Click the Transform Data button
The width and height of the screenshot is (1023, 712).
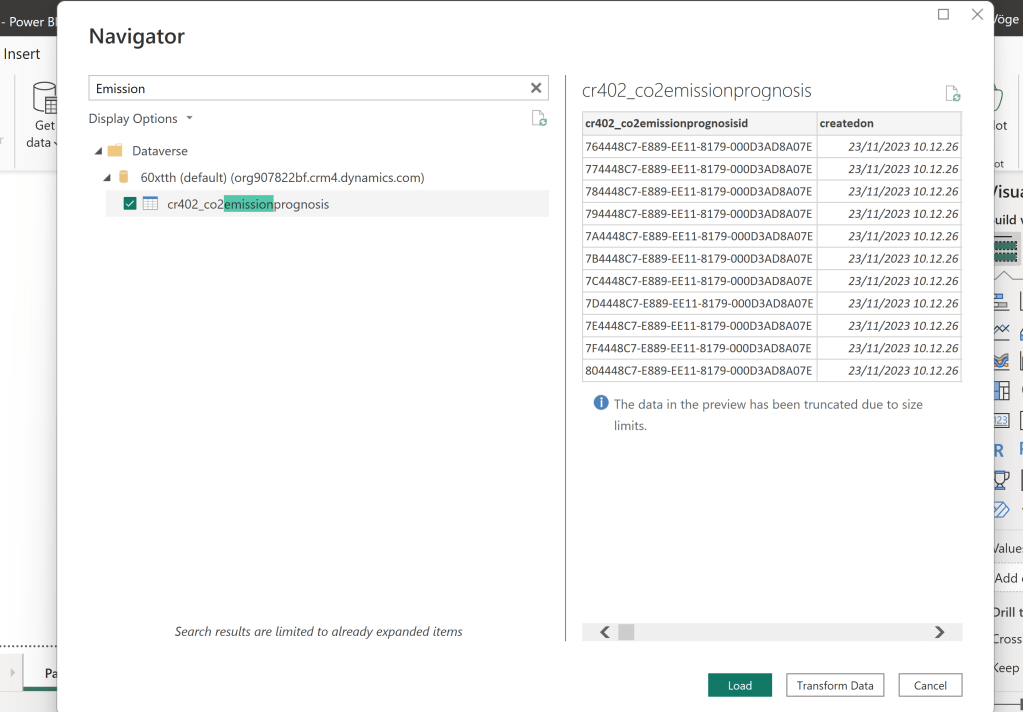point(835,685)
